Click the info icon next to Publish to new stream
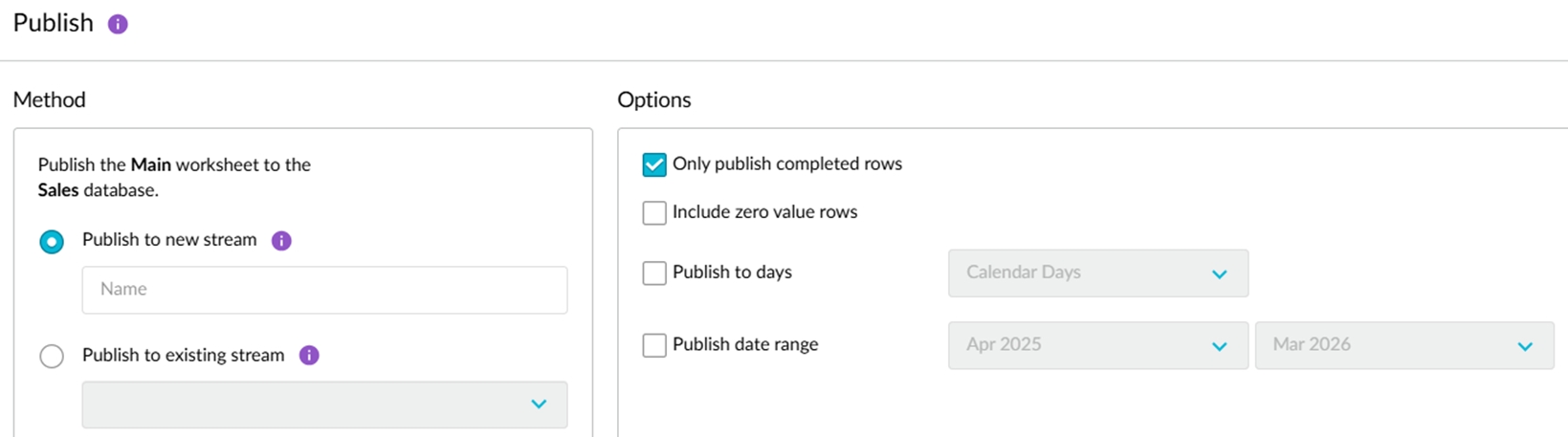This screenshot has width=1568, height=437. 281,241
